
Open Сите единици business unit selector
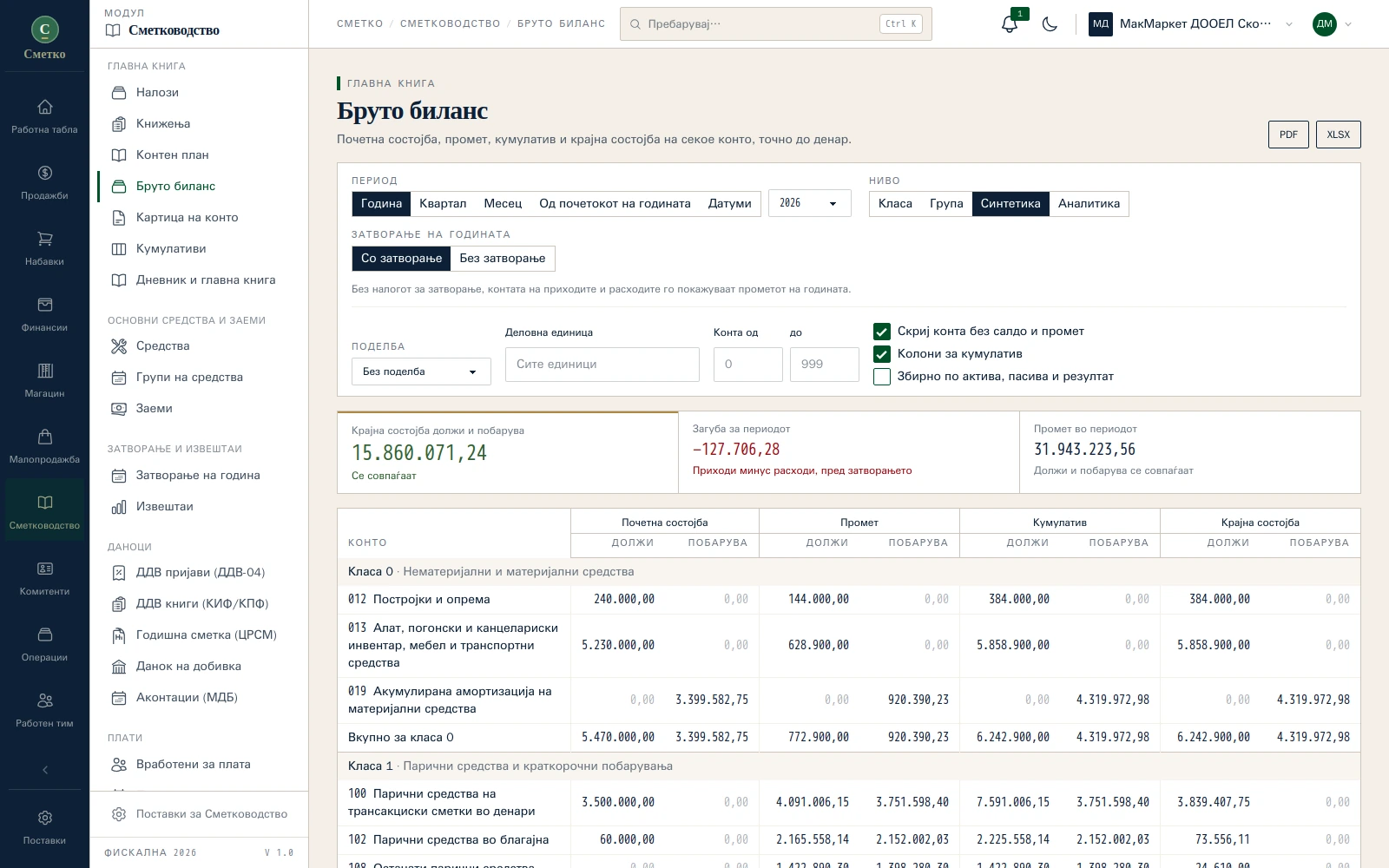pos(602,365)
